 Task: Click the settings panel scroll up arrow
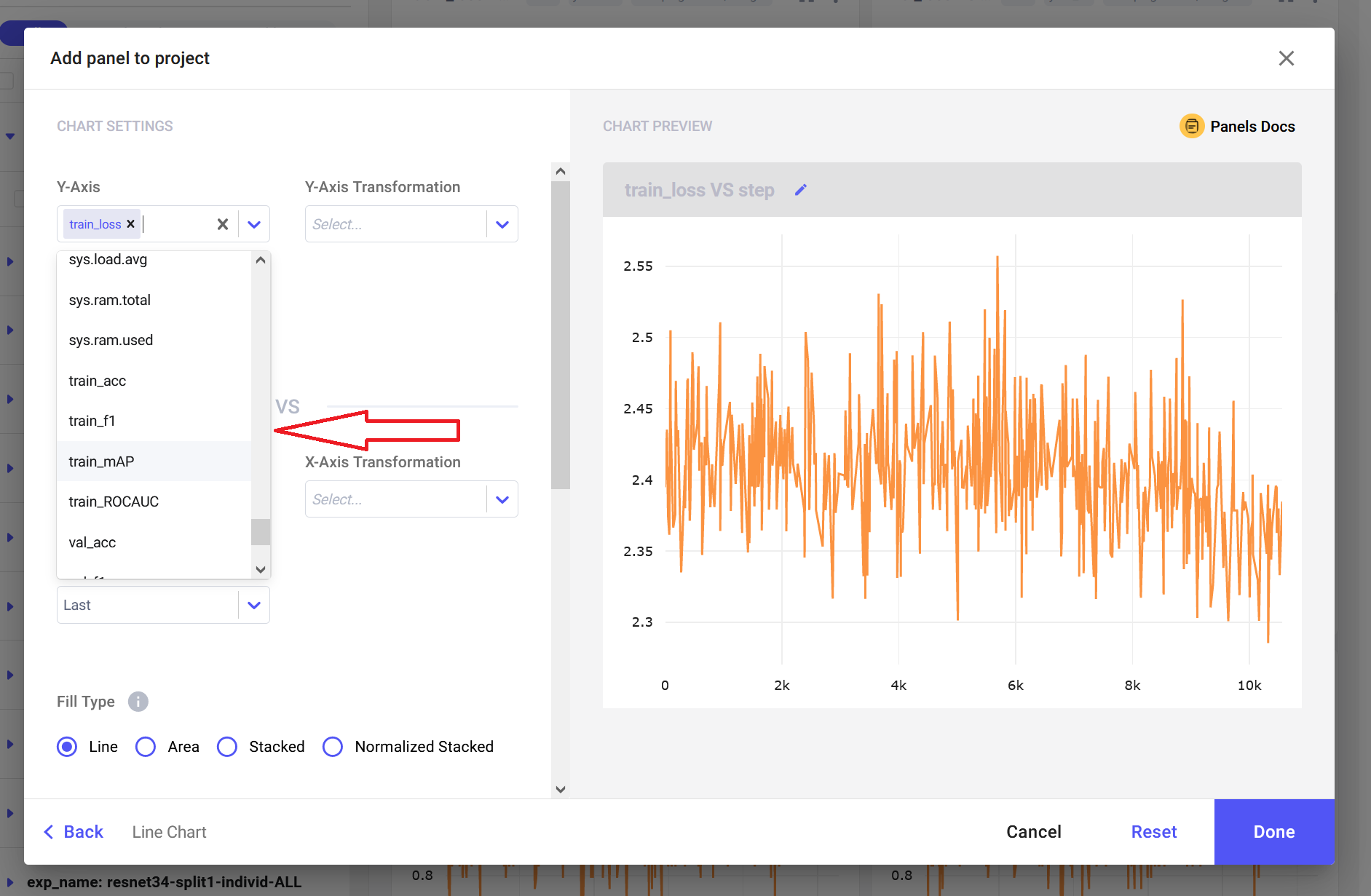pyautogui.click(x=560, y=172)
